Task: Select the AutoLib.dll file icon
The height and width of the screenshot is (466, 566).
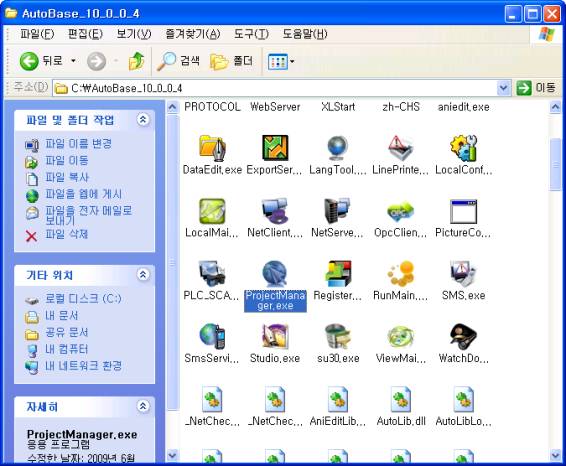Action: tap(400, 400)
